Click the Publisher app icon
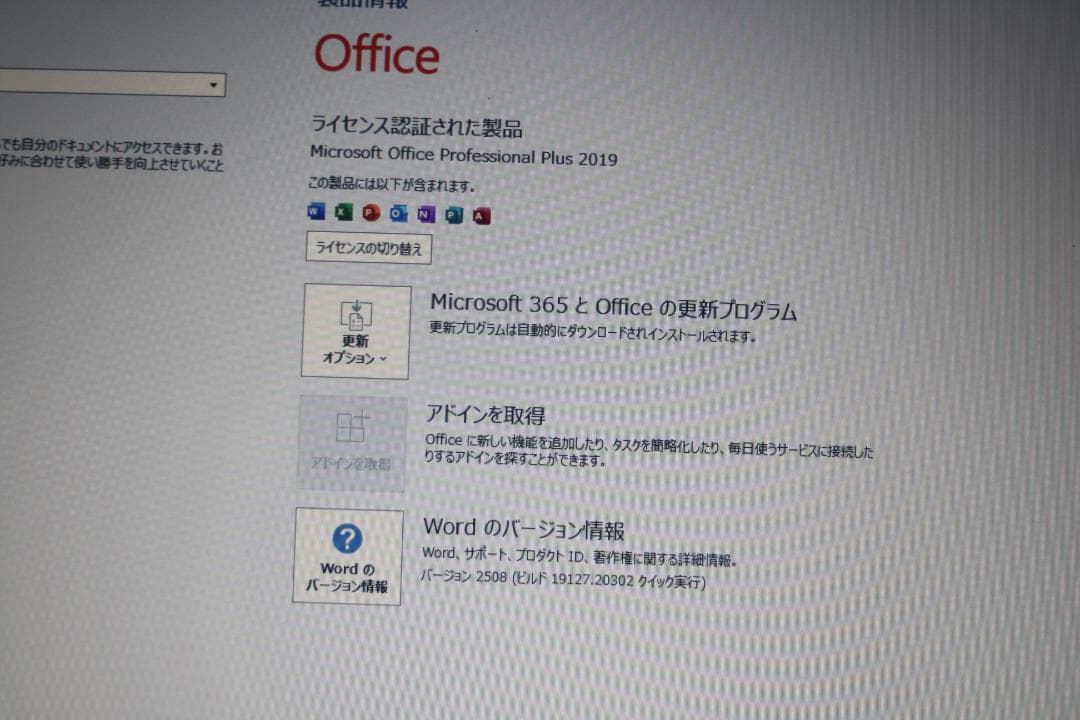The height and width of the screenshot is (720, 1080). pos(453,216)
